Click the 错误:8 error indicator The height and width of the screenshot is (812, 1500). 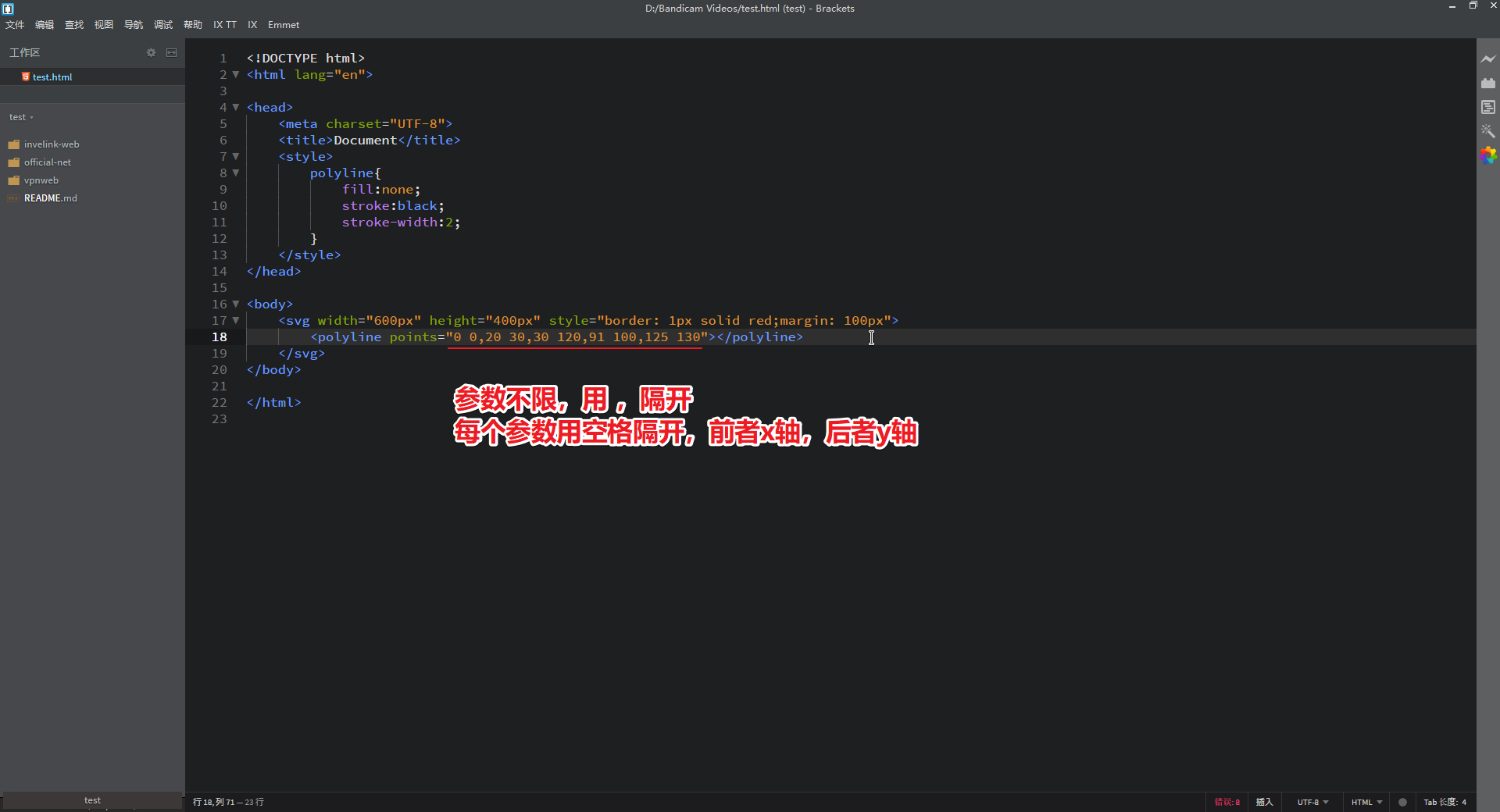1227,802
